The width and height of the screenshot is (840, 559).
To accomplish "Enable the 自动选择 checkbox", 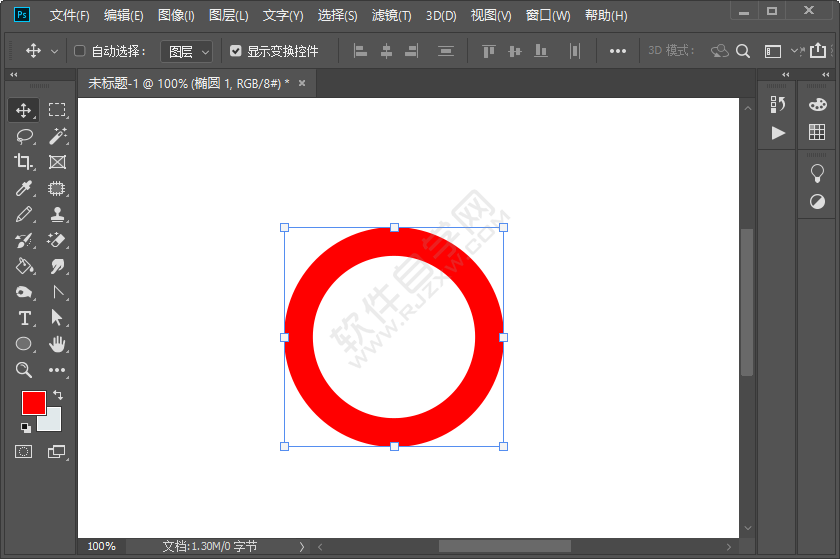I will [x=80, y=51].
